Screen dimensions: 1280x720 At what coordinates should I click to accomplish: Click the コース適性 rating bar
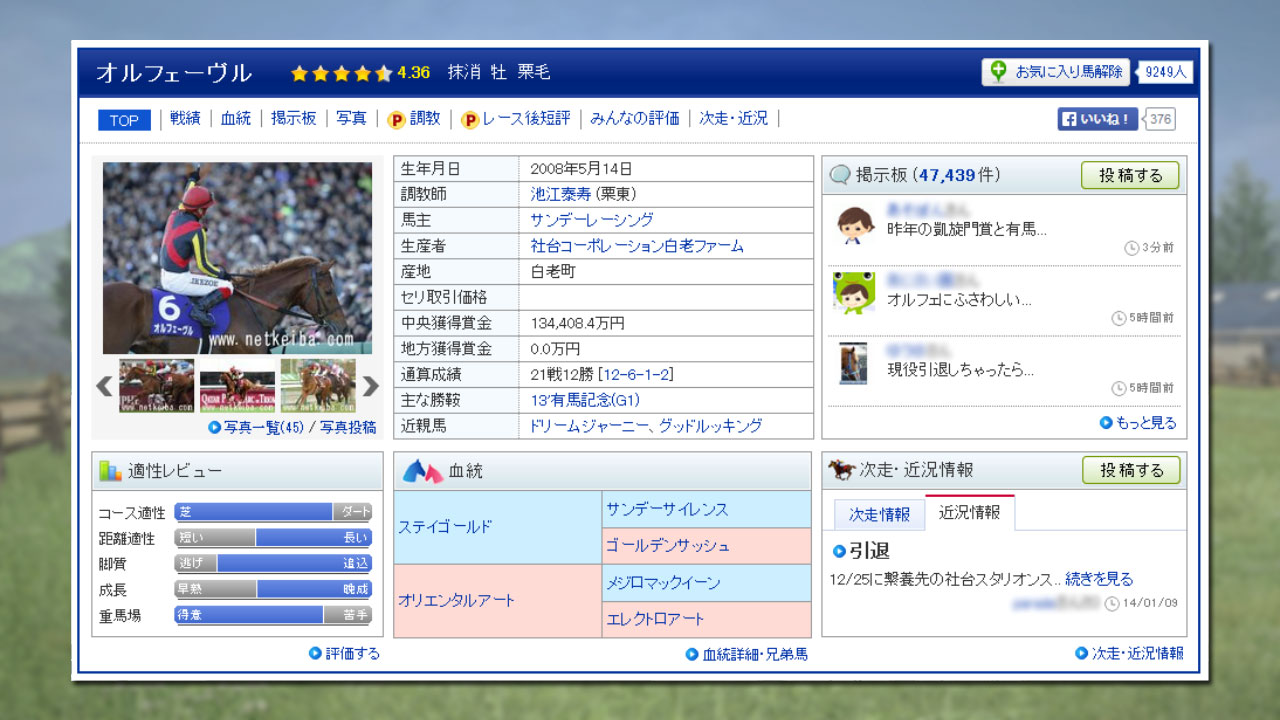(x=273, y=512)
